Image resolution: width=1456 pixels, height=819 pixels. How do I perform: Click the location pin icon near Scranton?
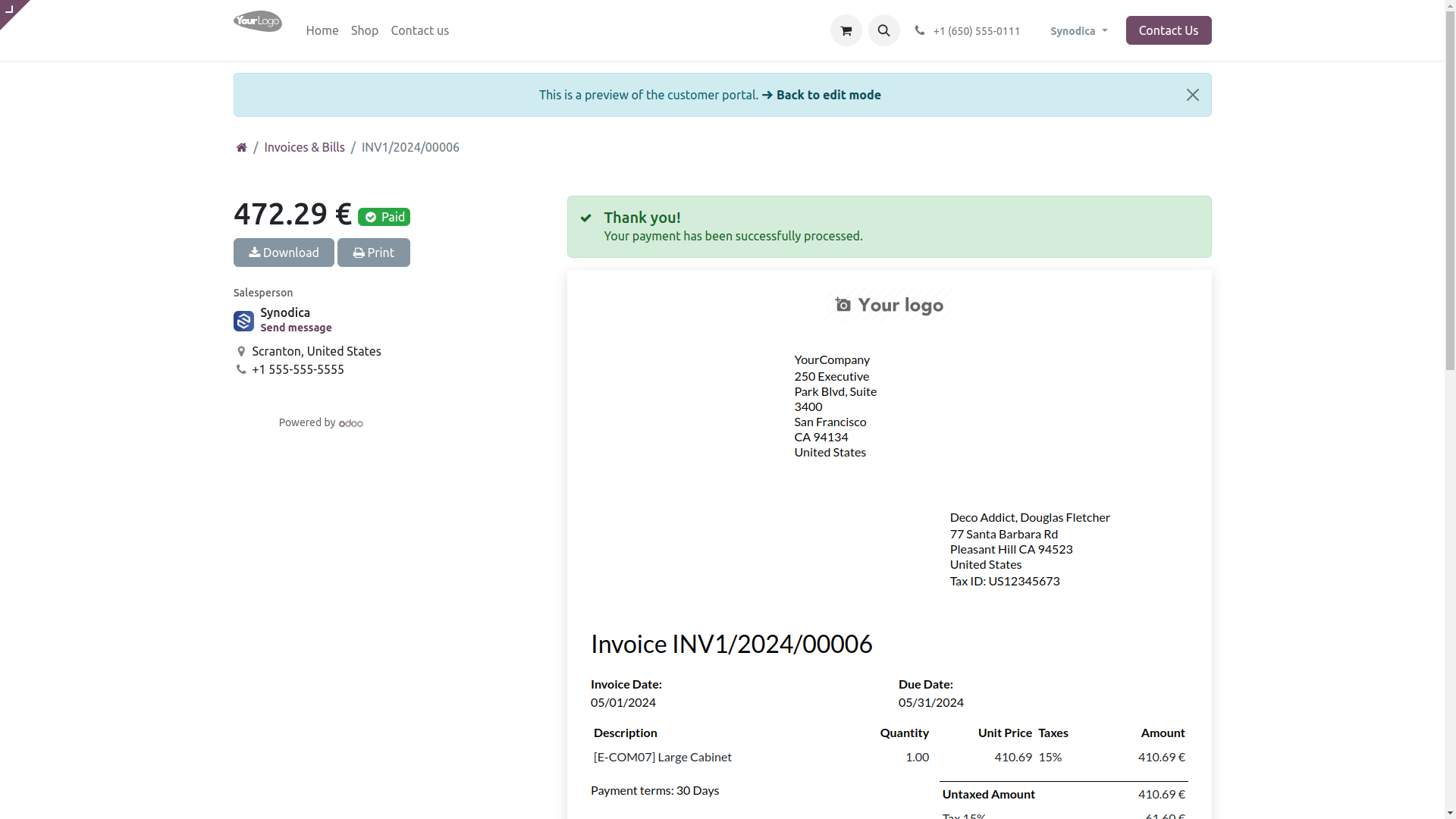click(x=241, y=351)
